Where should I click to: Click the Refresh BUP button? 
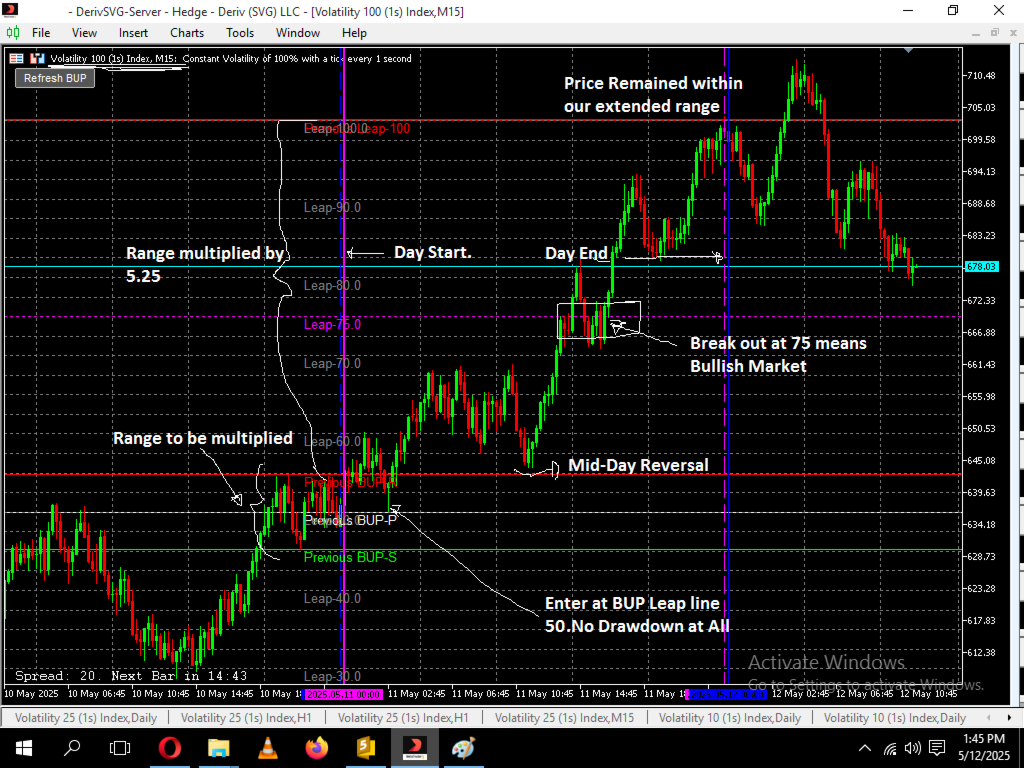55,78
